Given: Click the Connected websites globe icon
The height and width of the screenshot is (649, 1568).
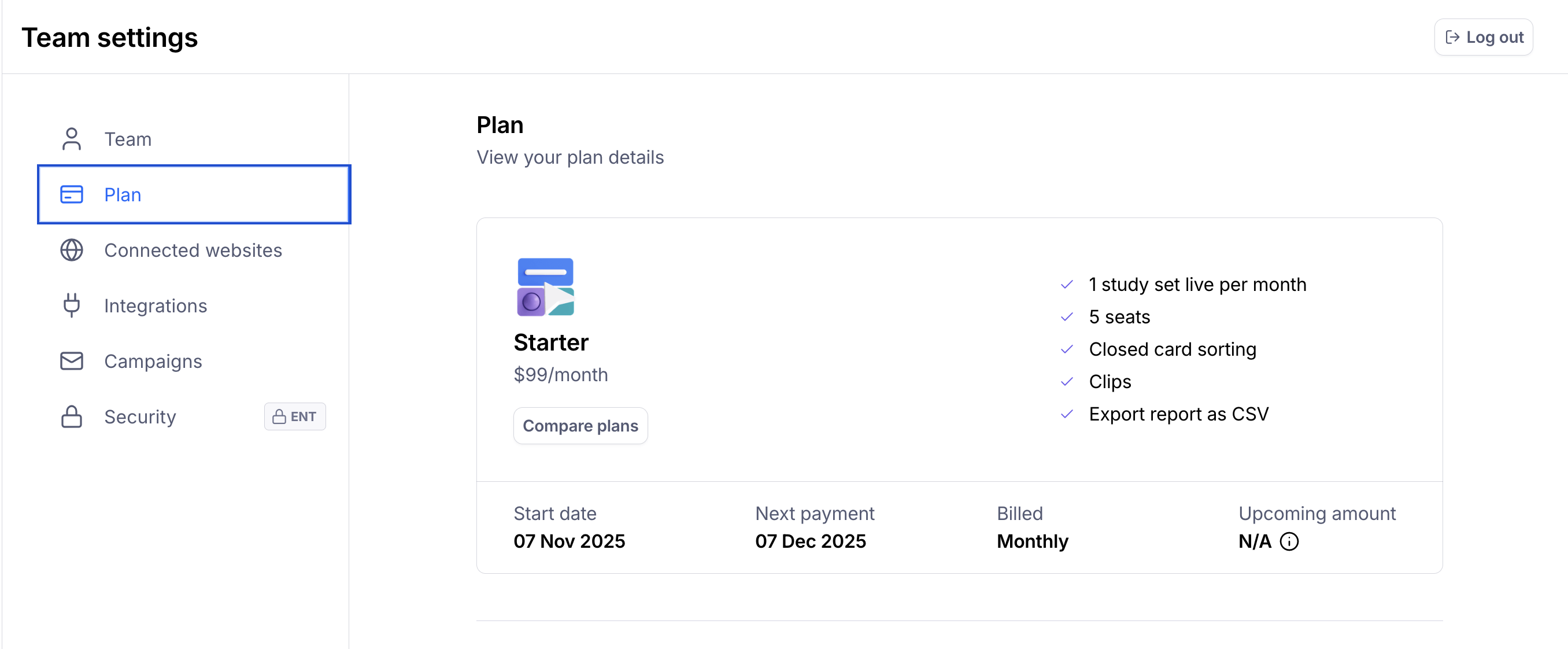Looking at the screenshot, I should tap(71, 250).
